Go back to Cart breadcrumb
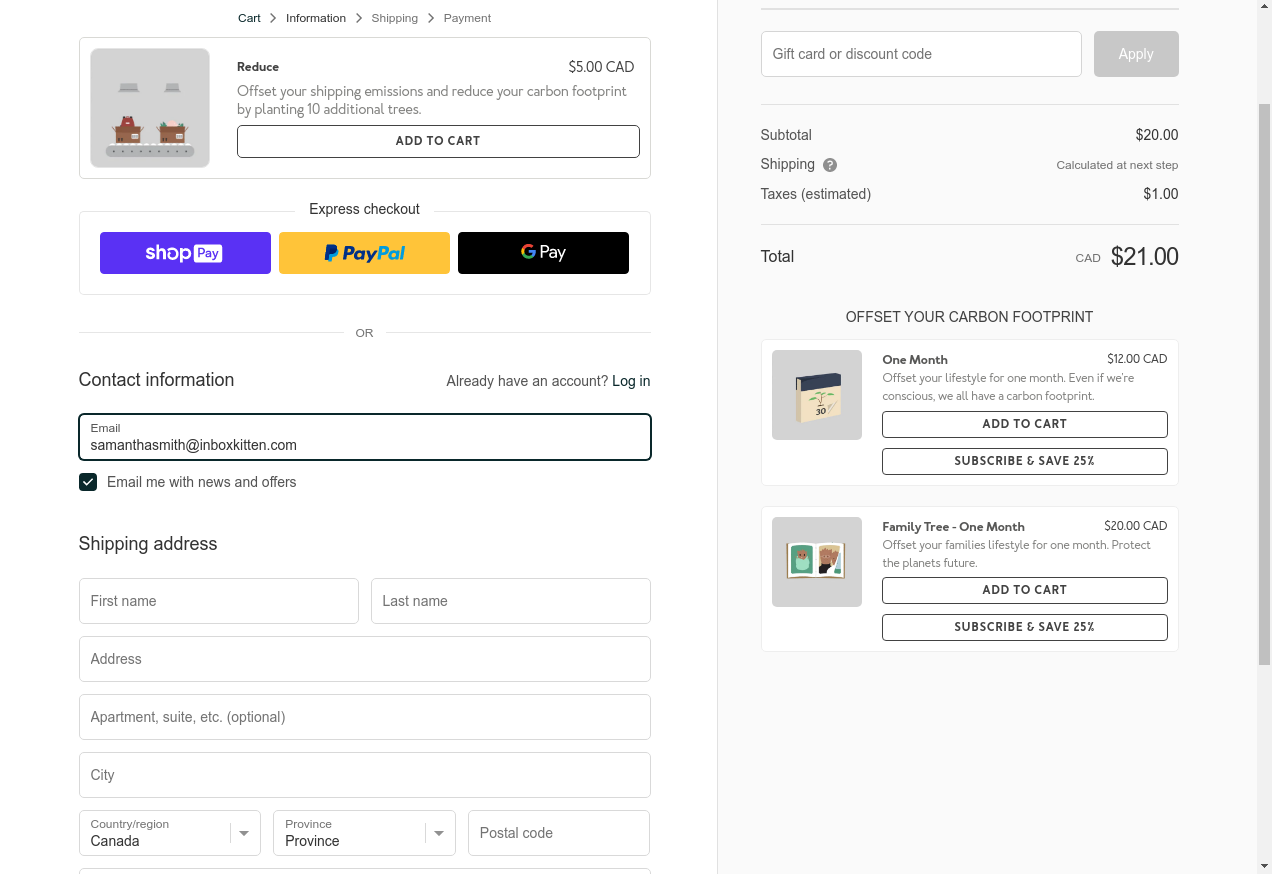Image resolution: width=1272 pixels, height=874 pixels. (x=249, y=18)
